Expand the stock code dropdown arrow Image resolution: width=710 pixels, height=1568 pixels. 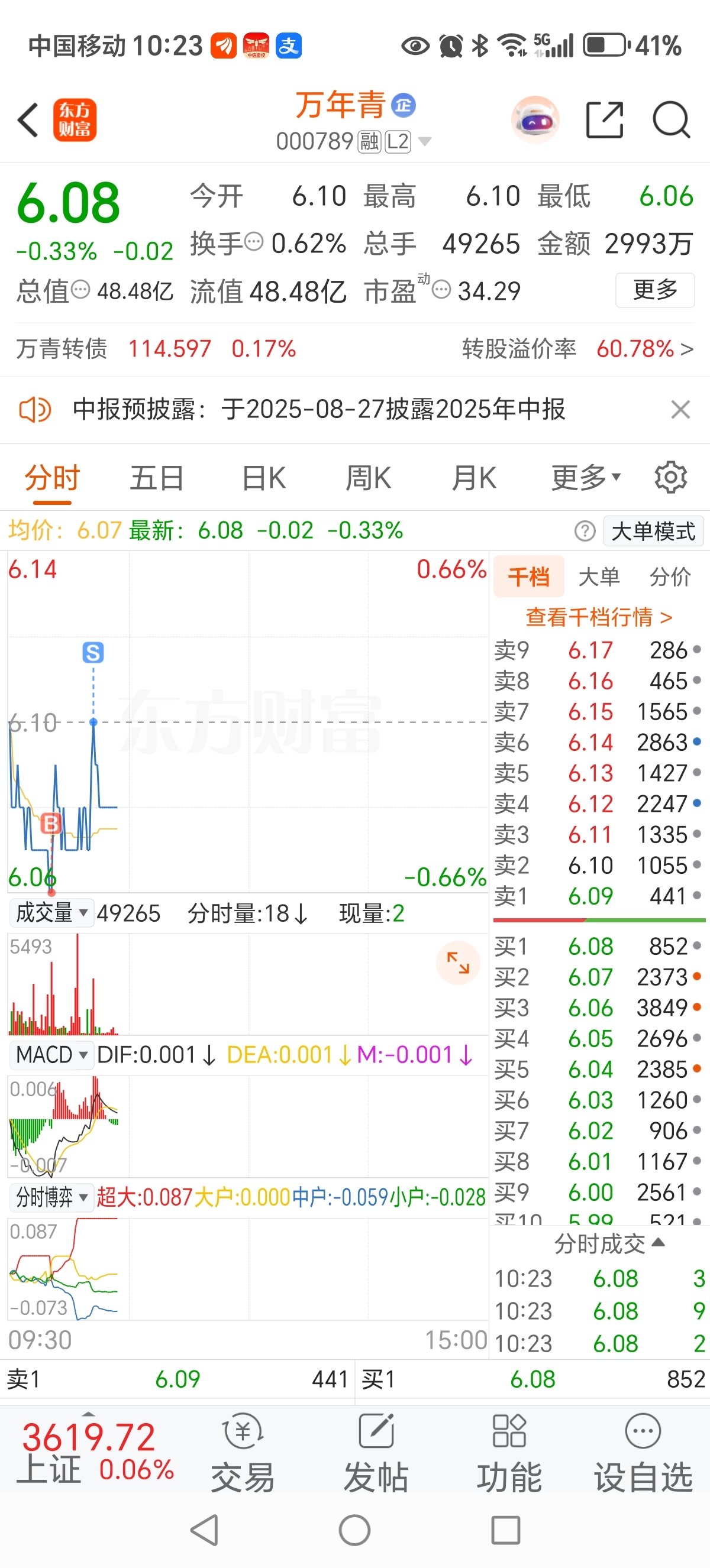(x=425, y=142)
